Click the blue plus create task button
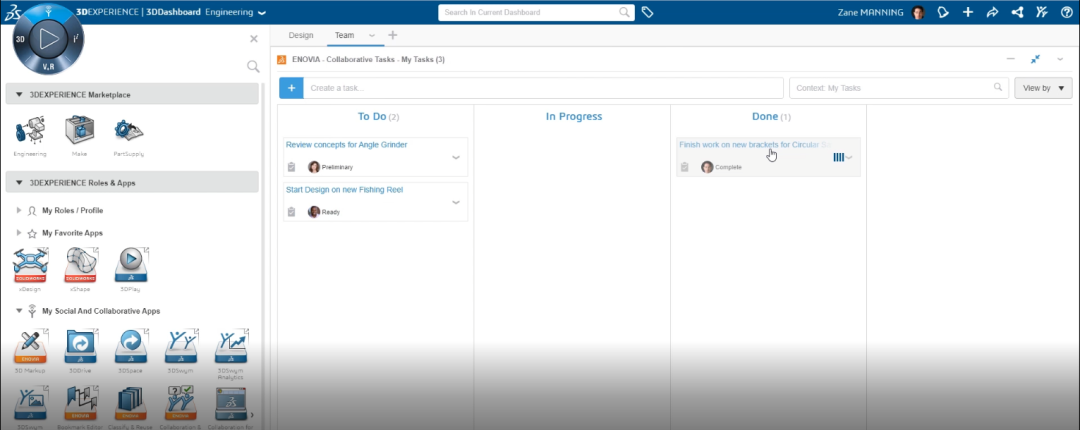Screen dimensions: 1080x430 pyautogui.click(x=291, y=88)
